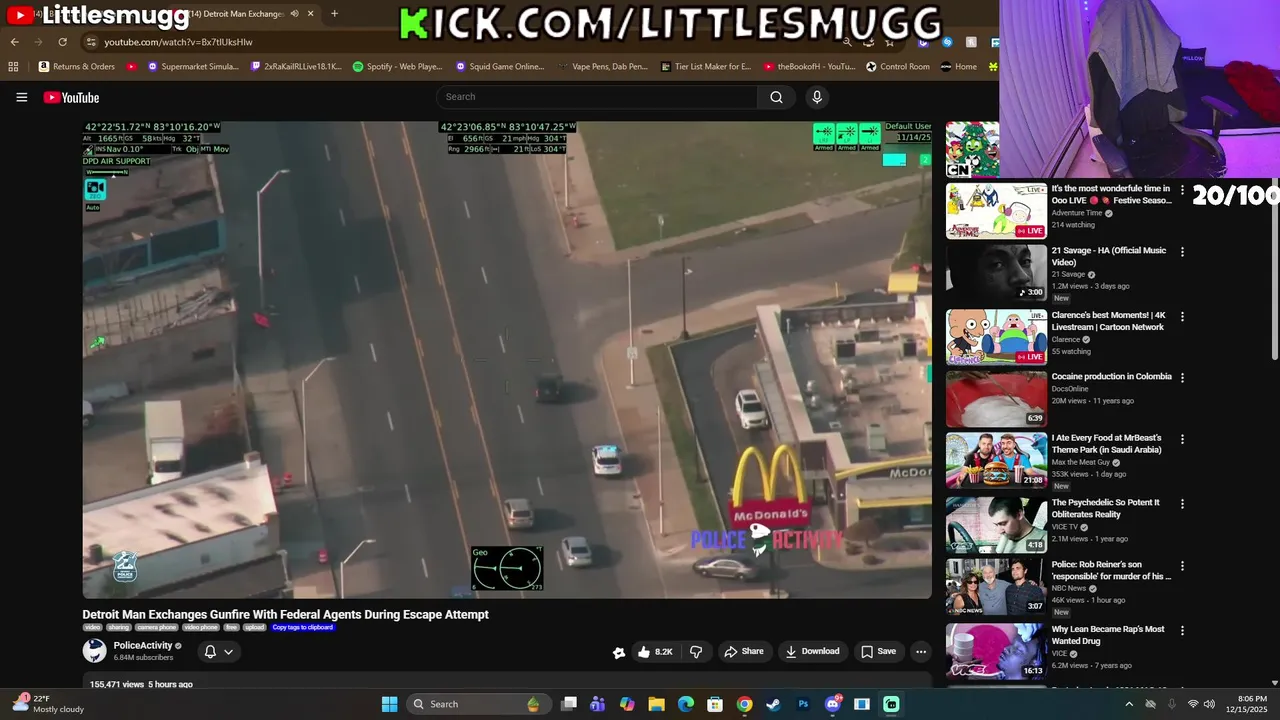Open volume control speaker icon
This screenshot has height=720, width=1280.
(1211, 704)
